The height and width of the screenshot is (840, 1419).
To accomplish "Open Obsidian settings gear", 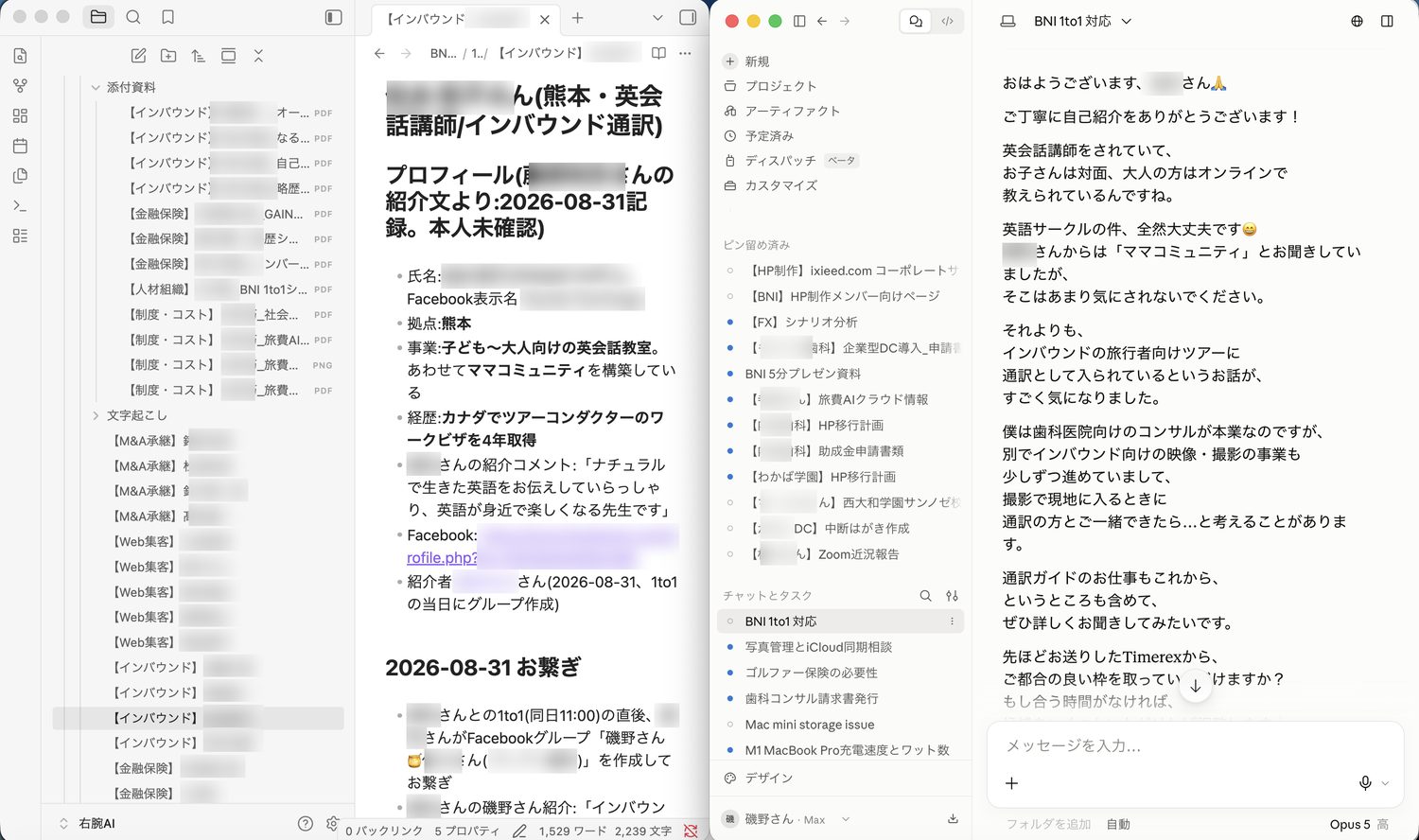I will pyautogui.click(x=332, y=823).
